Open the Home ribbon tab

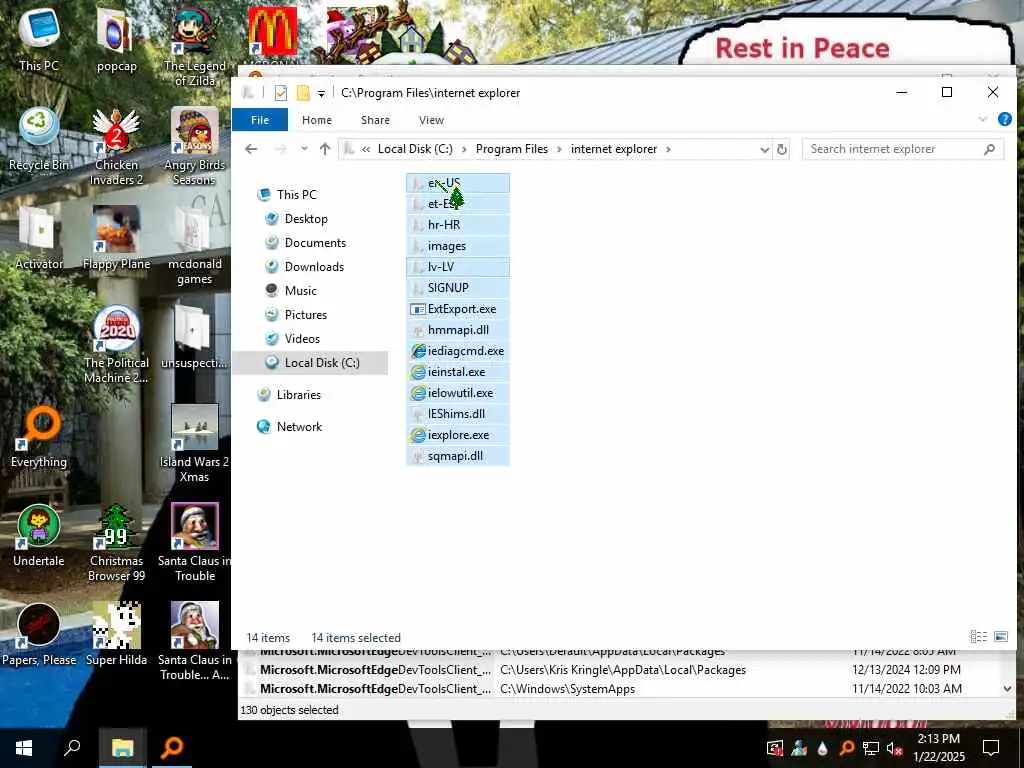317,120
